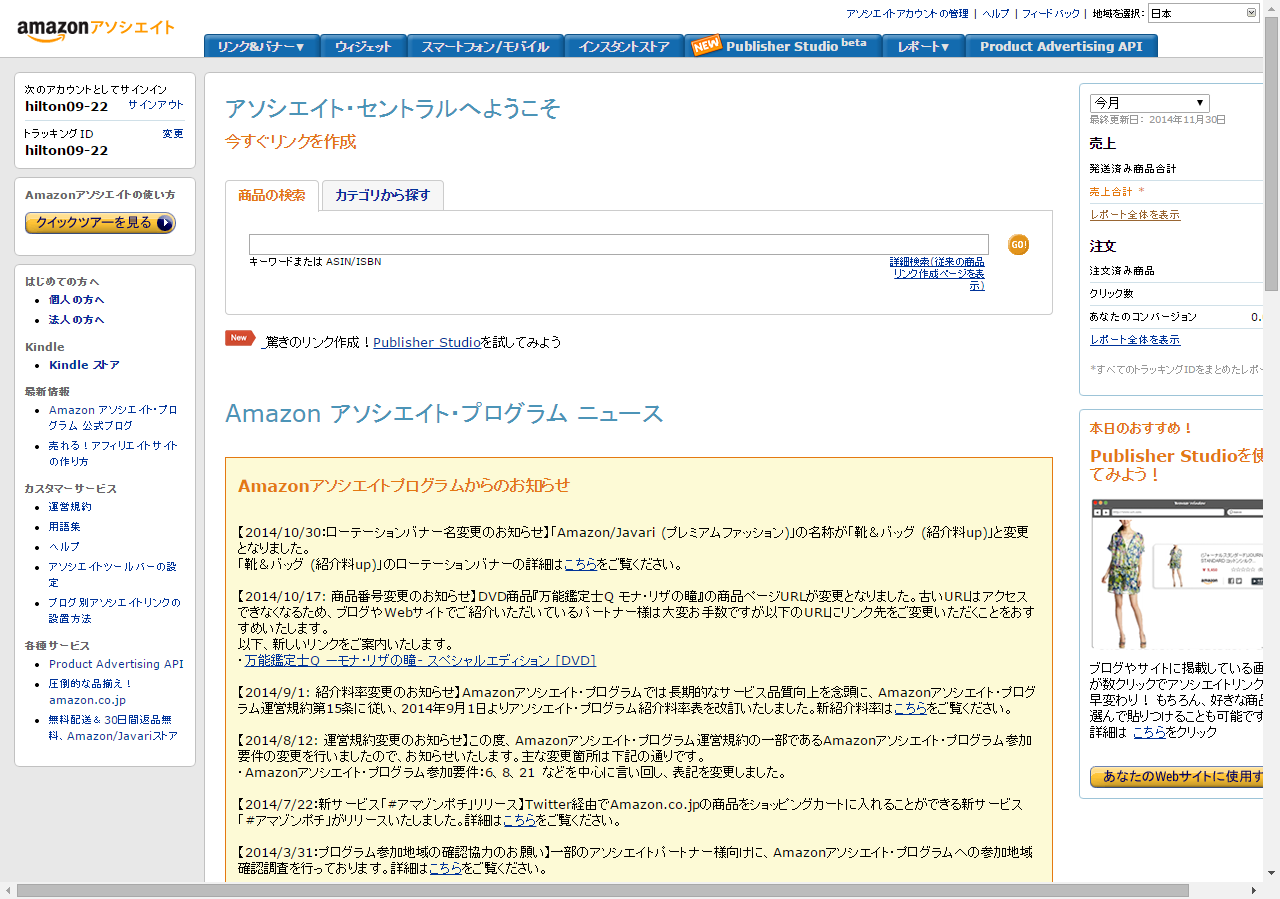Select the 商品の検索 tab
This screenshot has height=899, width=1280.
coord(272,196)
